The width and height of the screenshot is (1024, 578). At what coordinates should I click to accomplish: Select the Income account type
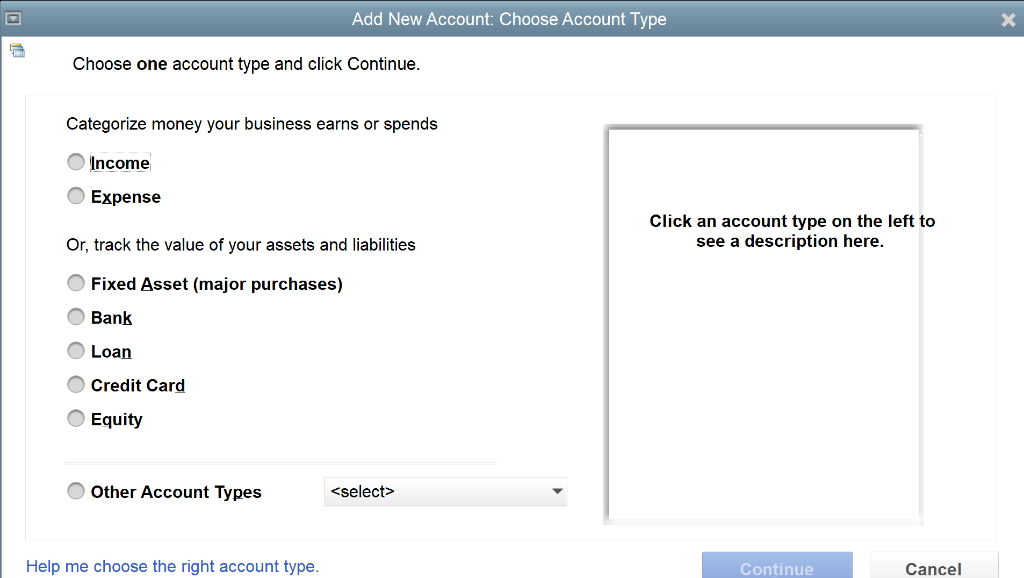pyautogui.click(x=76, y=161)
